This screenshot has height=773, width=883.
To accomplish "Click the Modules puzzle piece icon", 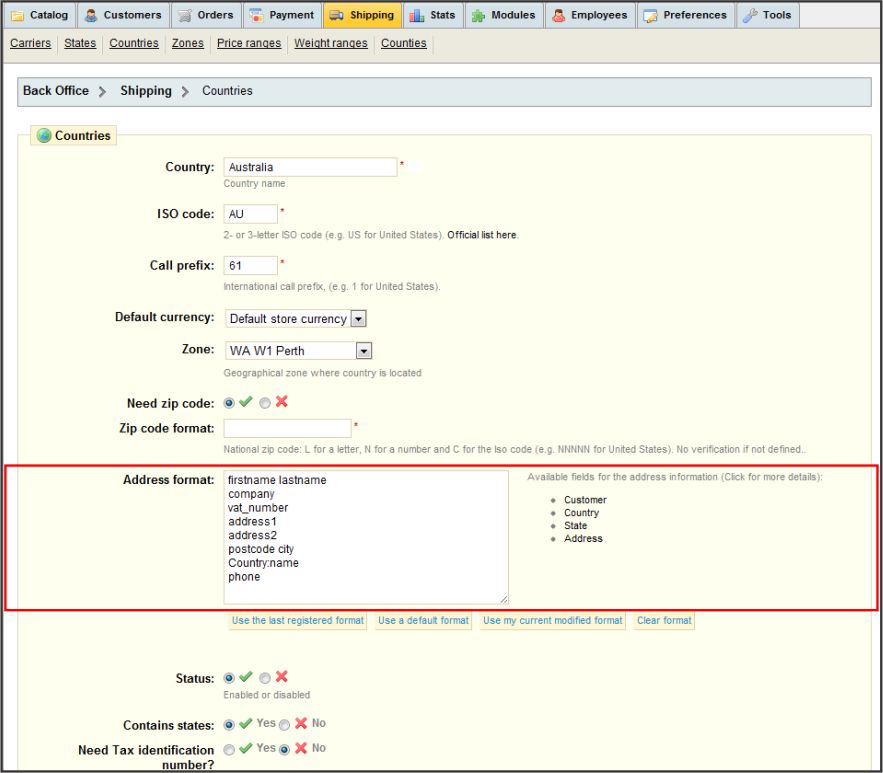I will [x=477, y=15].
